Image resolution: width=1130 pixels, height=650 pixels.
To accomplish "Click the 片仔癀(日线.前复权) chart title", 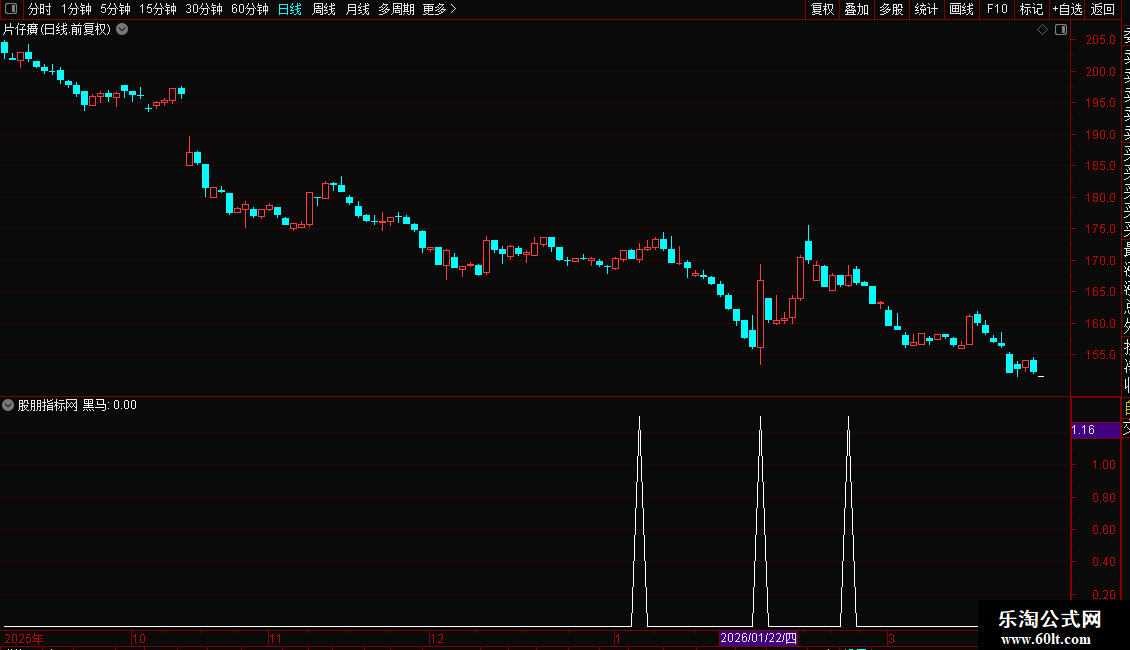I will coord(57,30).
